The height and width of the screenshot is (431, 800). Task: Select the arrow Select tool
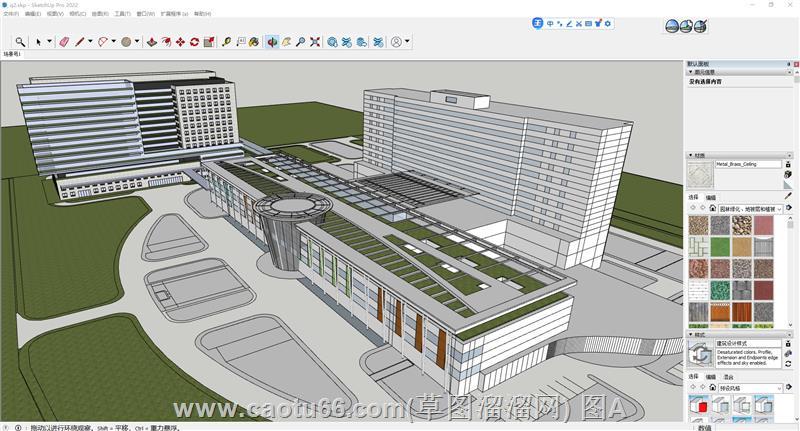click(x=39, y=42)
